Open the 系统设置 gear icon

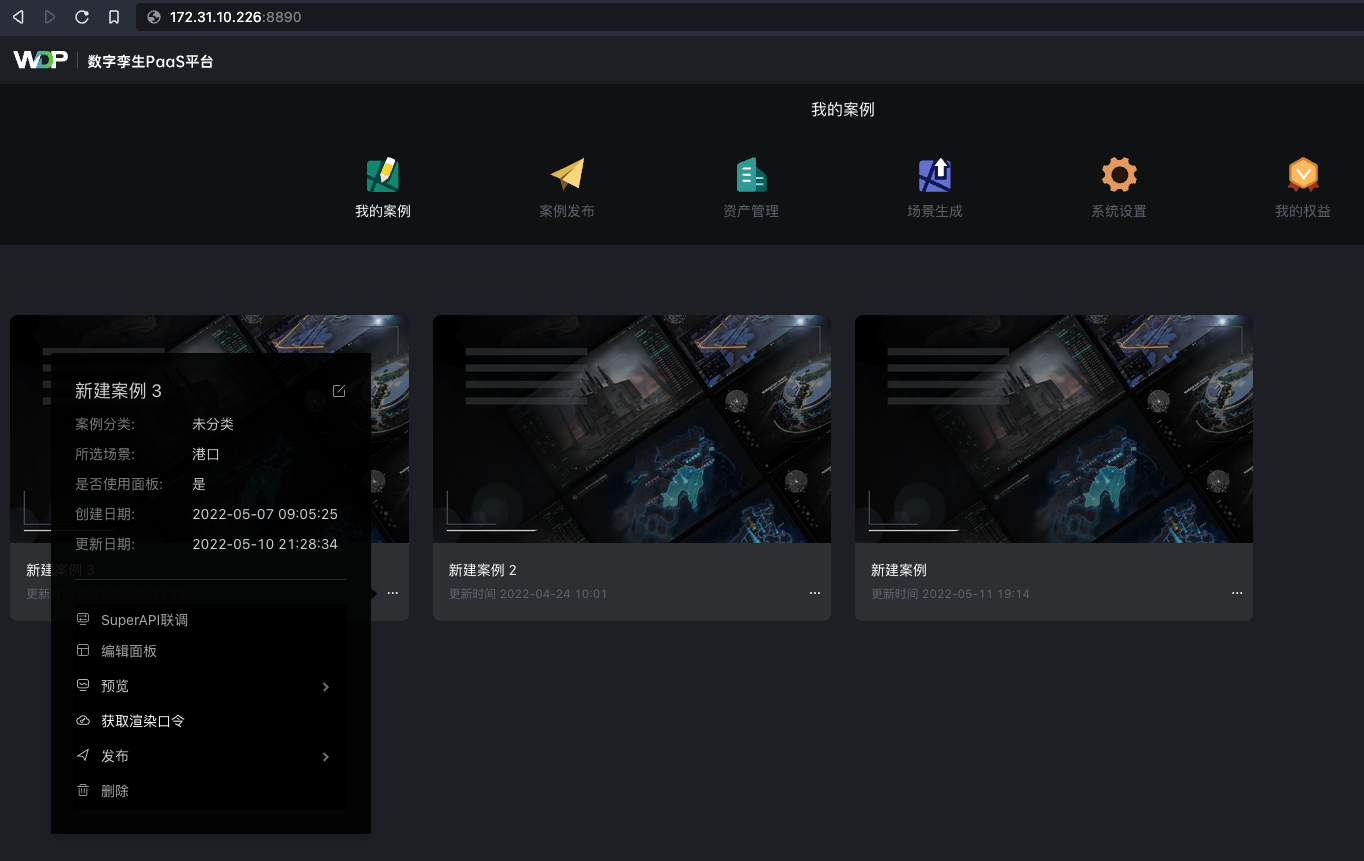click(x=1119, y=176)
